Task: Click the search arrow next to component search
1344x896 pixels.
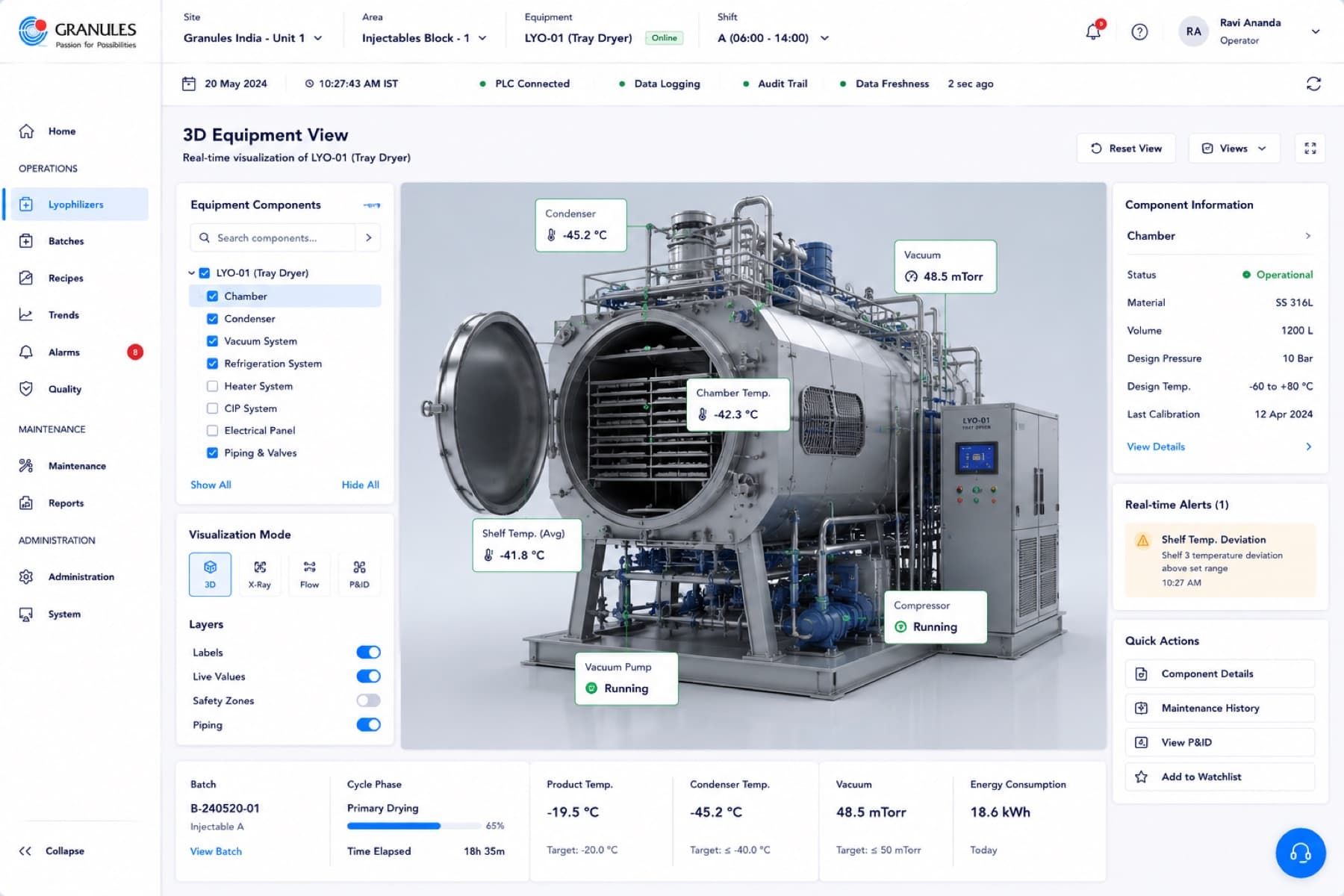Action: 368,237
